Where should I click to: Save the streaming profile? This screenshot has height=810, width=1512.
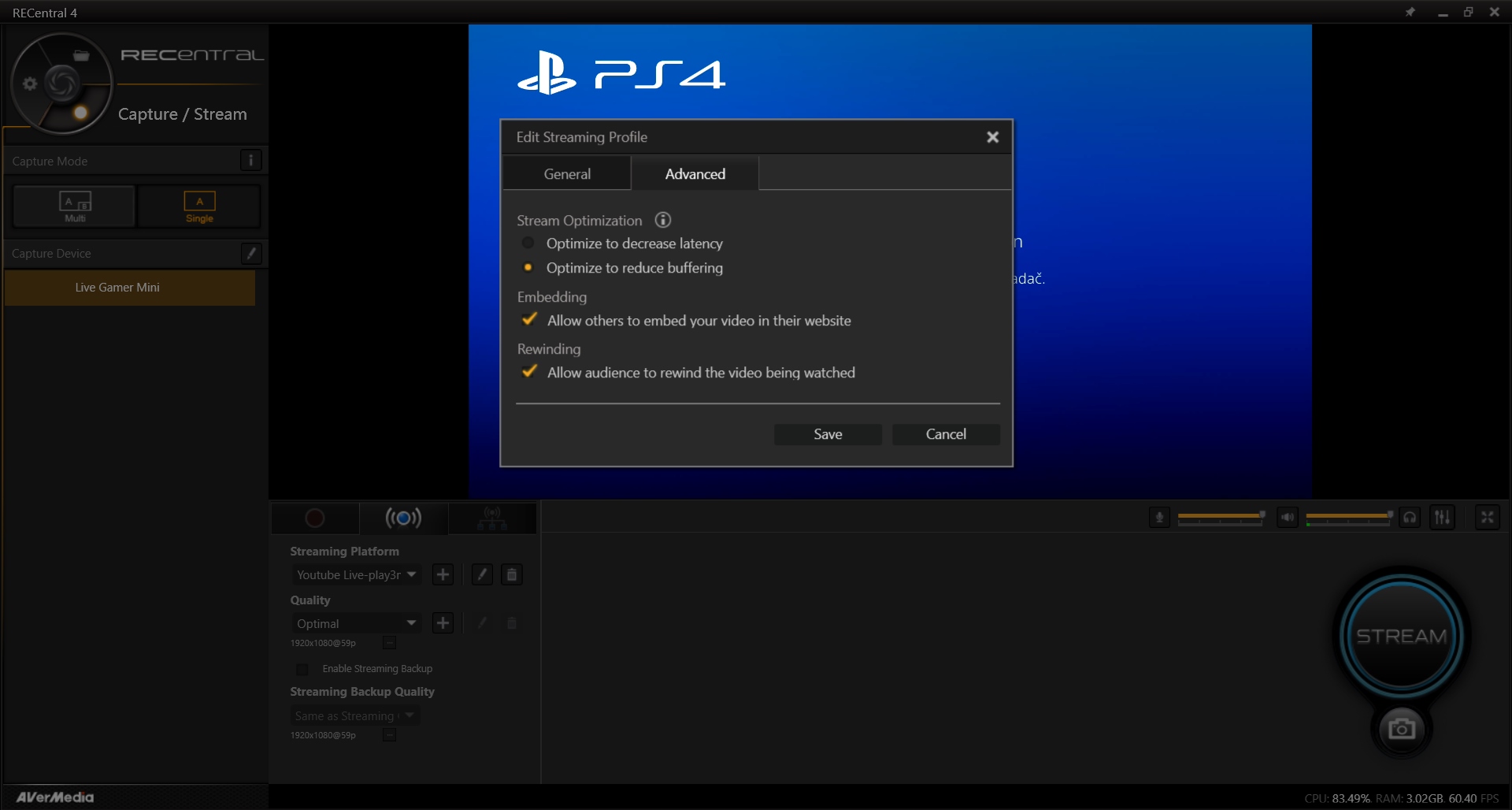(x=828, y=434)
